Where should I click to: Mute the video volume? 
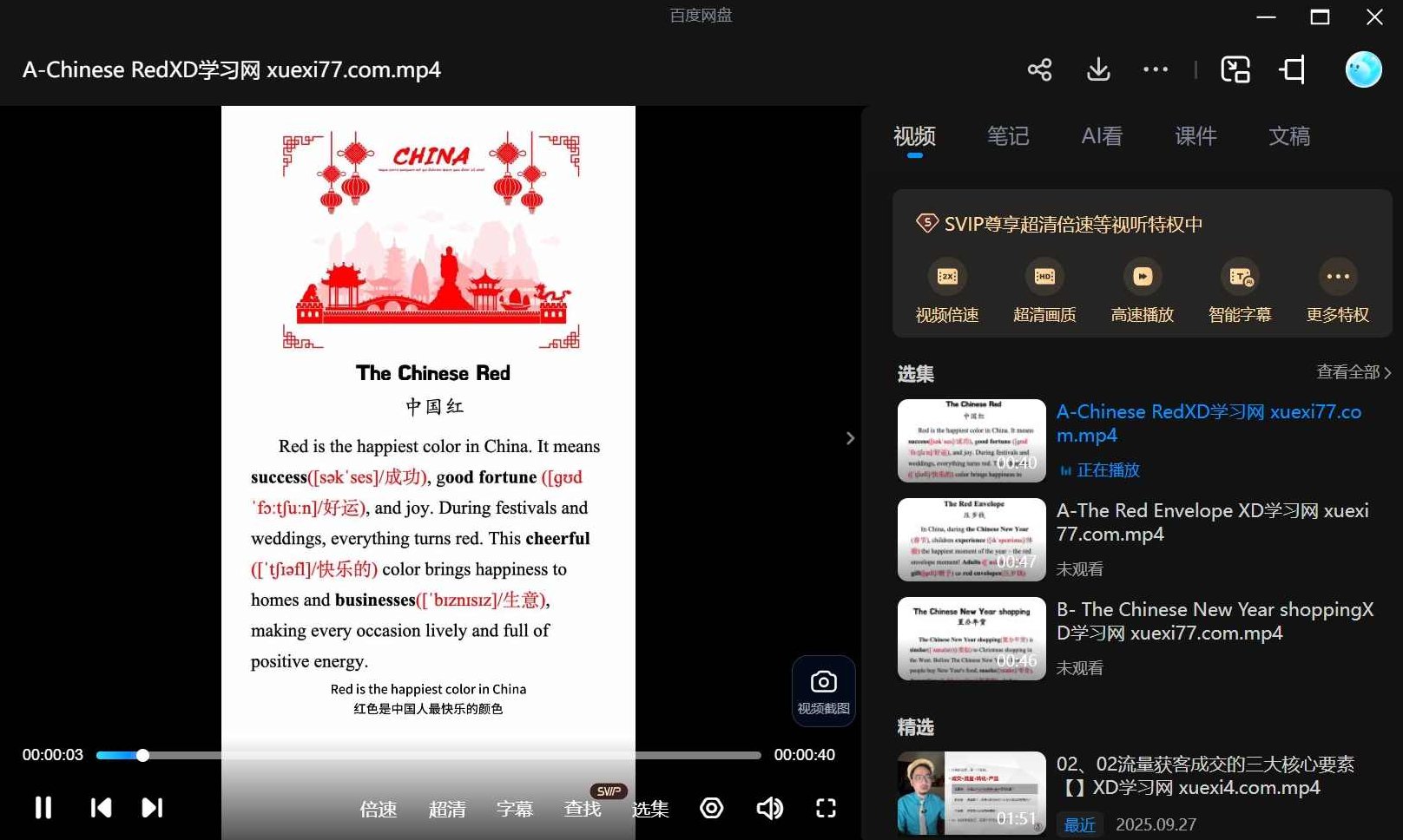pos(768,808)
